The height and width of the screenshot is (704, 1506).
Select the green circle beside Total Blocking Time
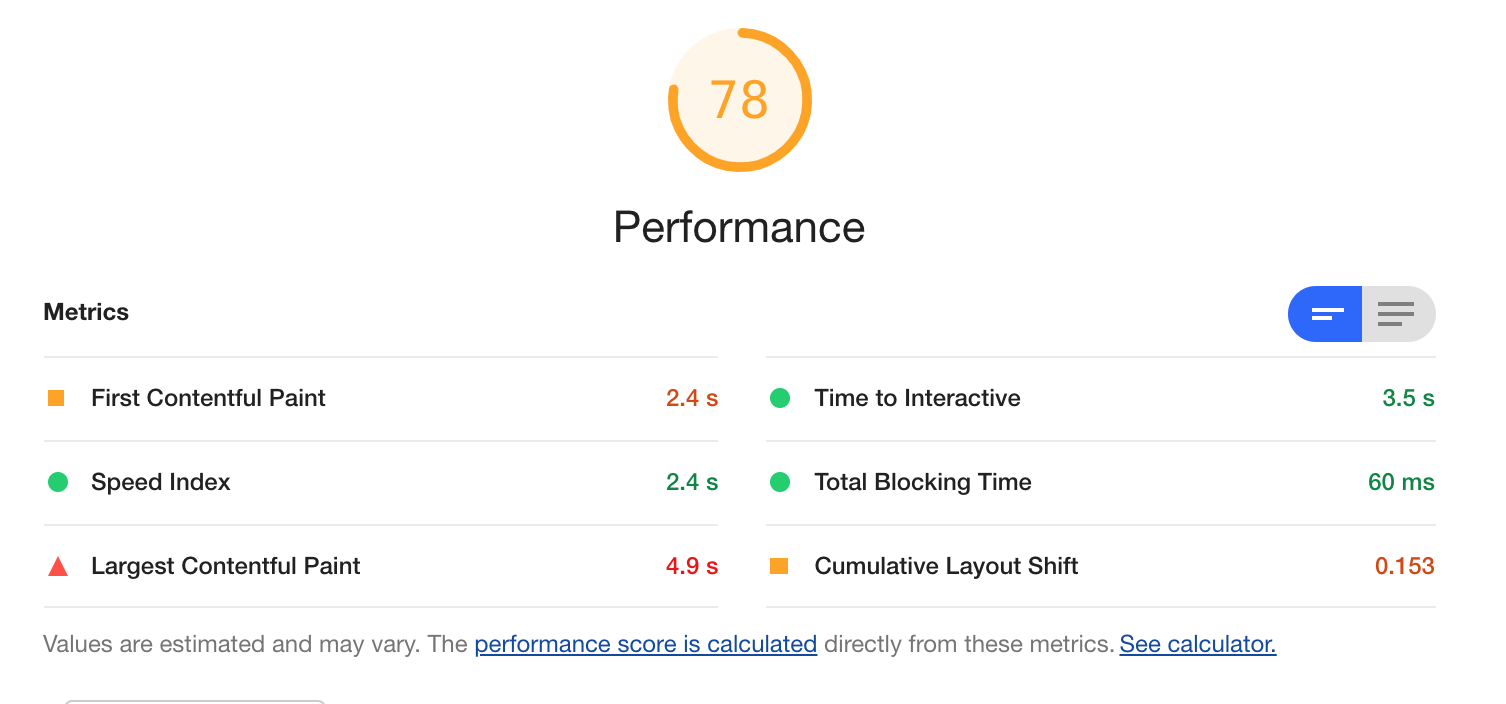pos(781,481)
